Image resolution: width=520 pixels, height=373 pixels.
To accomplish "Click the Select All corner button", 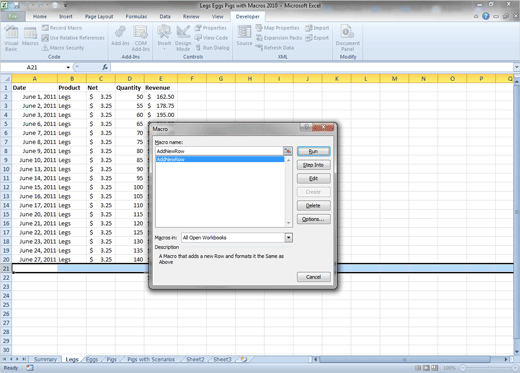I will click(6, 79).
